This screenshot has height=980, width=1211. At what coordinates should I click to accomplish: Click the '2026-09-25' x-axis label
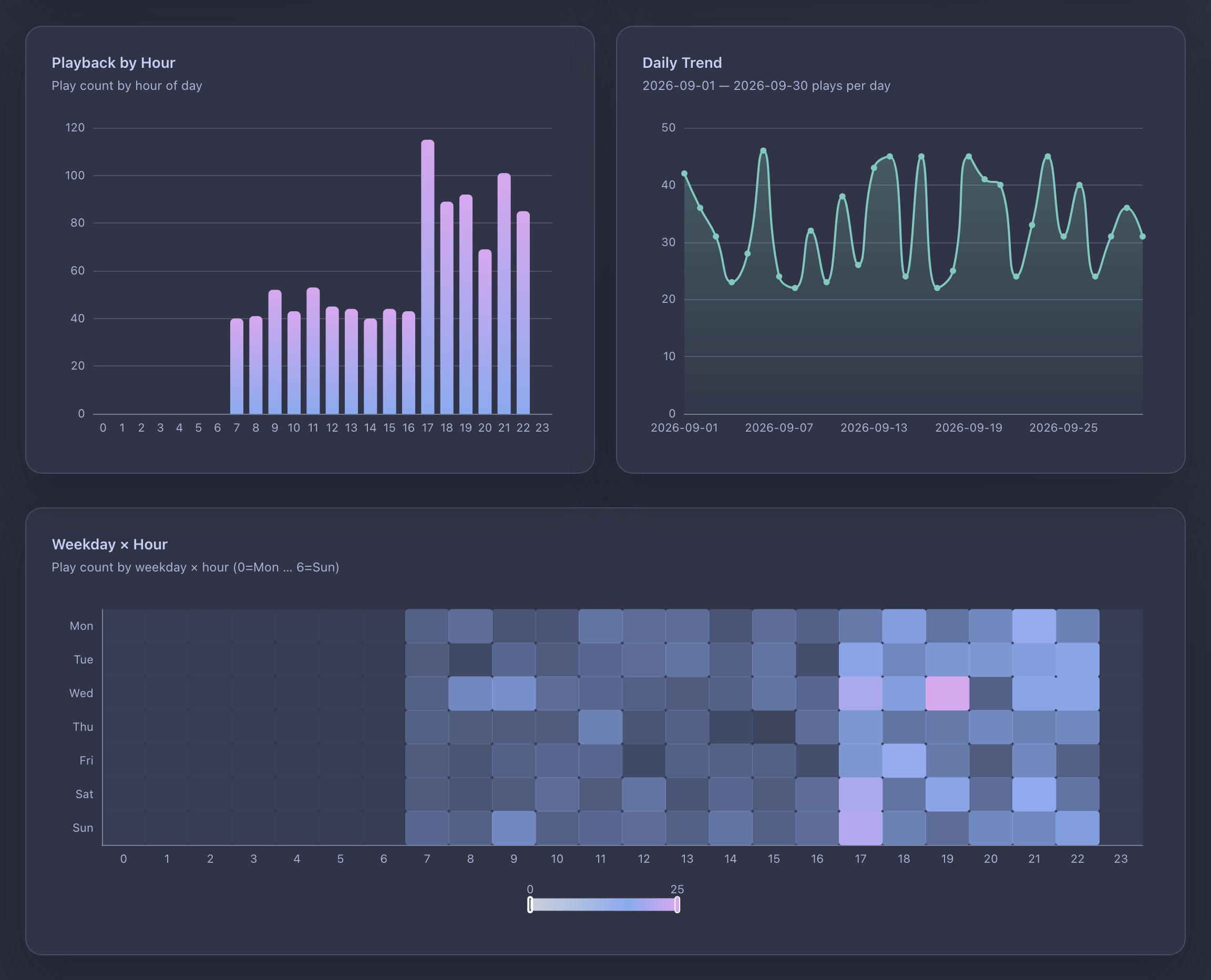tap(1064, 428)
